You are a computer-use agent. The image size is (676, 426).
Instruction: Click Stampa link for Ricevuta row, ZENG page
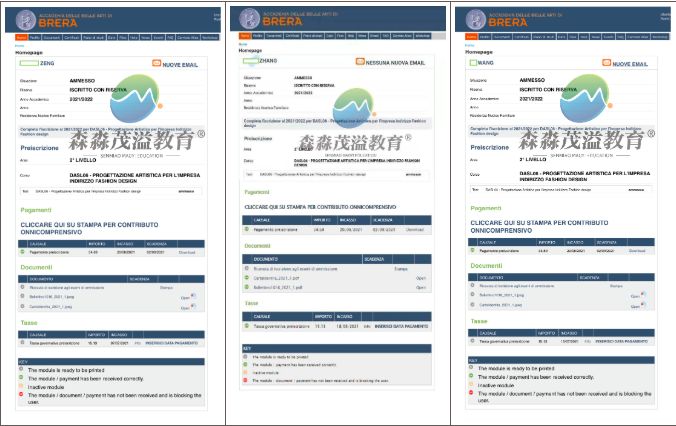(166, 288)
